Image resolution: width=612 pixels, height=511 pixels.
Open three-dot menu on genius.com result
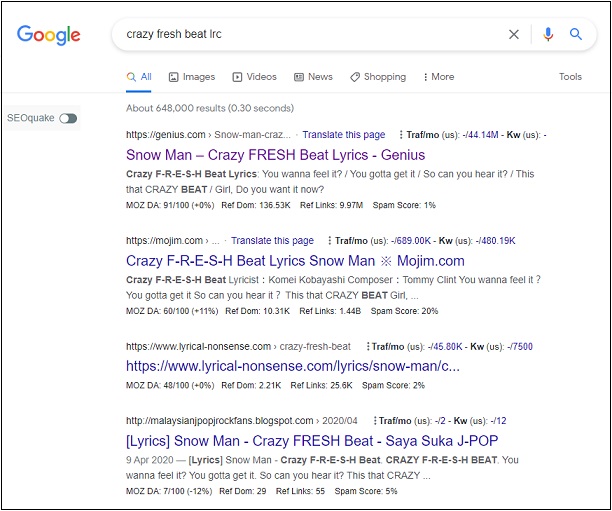click(401, 135)
